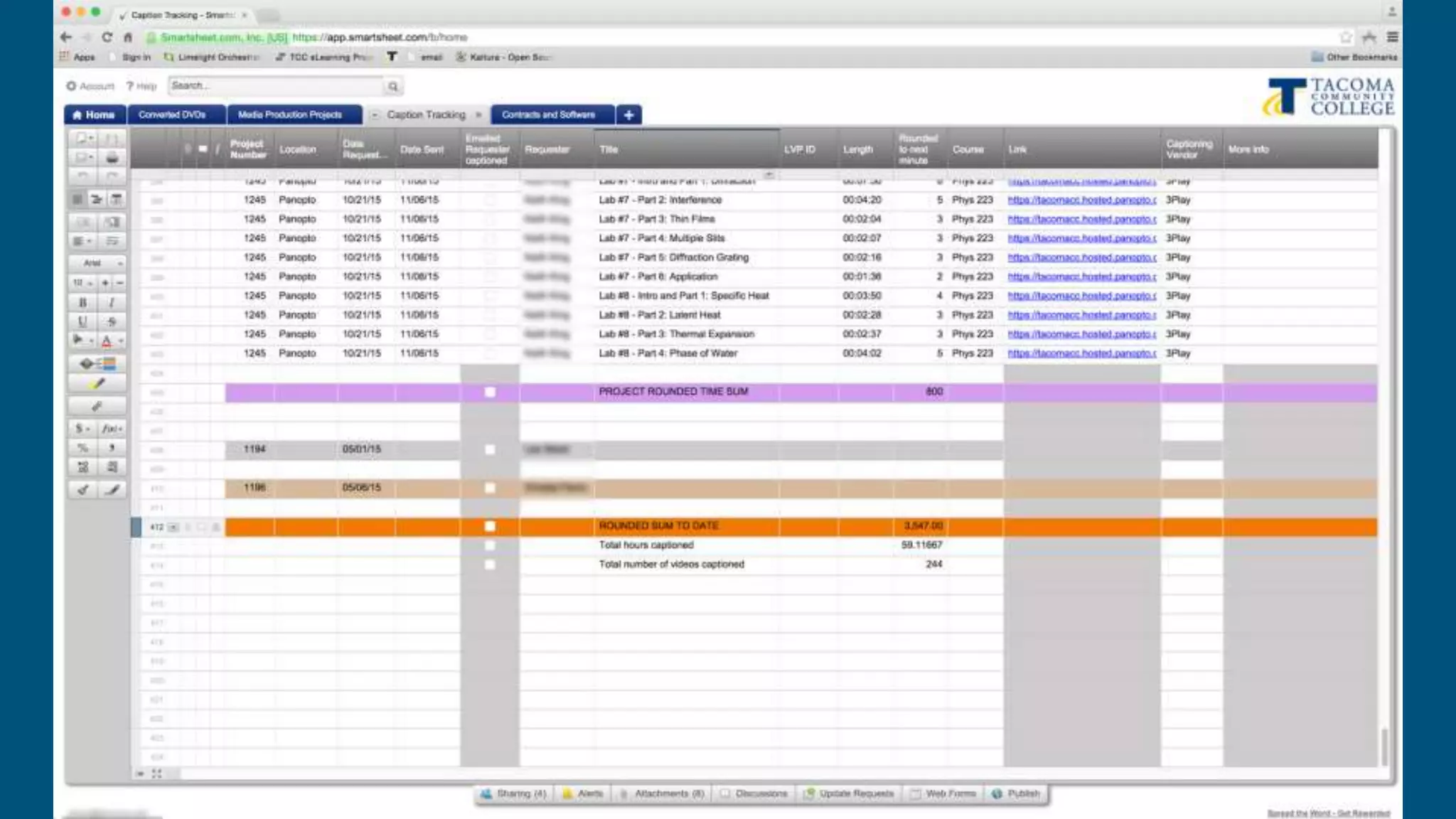This screenshot has height=819, width=1456.
Task: Apply Strikethrough formatting
Action: coord(112,321)
